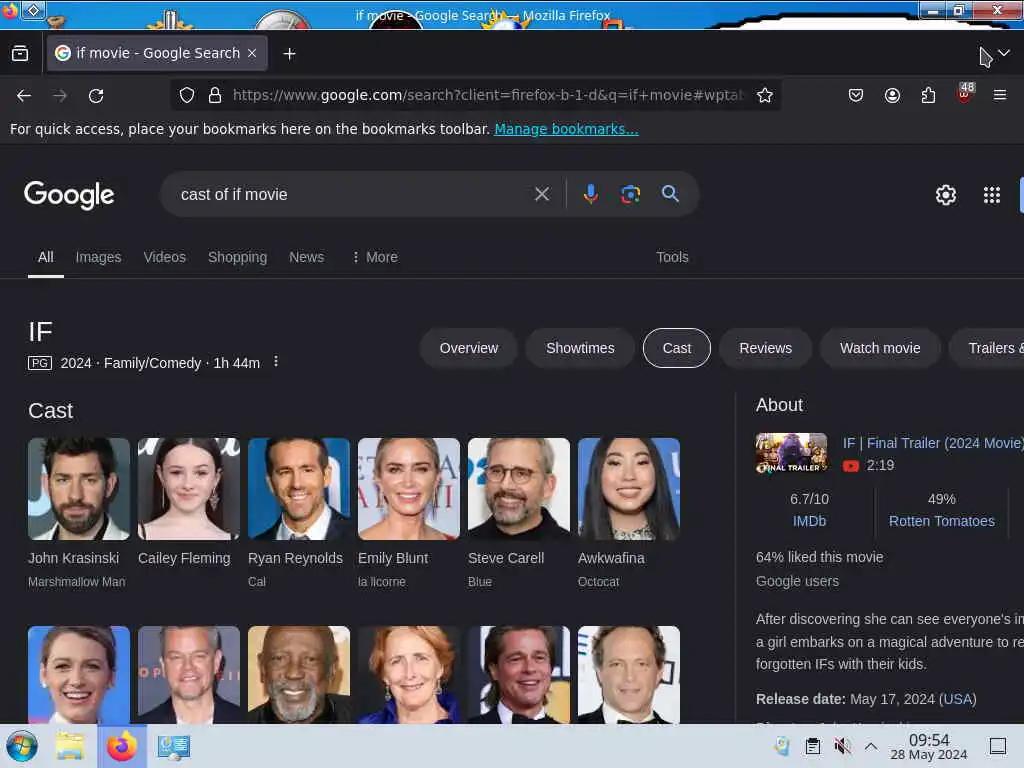Click the Firefox taskbar icon
The width and height of the screenshot is (1024, 768).
pyautogui.click(x=122, y=746)
